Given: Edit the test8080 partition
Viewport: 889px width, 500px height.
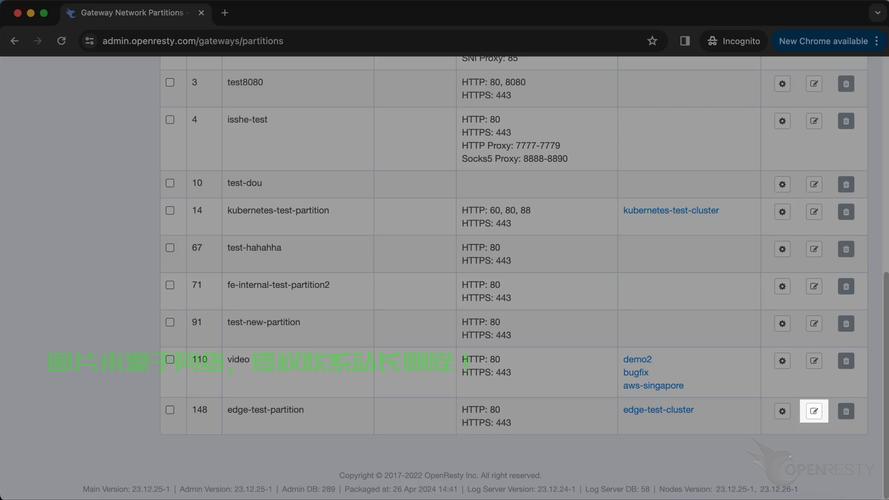Looking at the screenshot, I should [x=814, y=84].
